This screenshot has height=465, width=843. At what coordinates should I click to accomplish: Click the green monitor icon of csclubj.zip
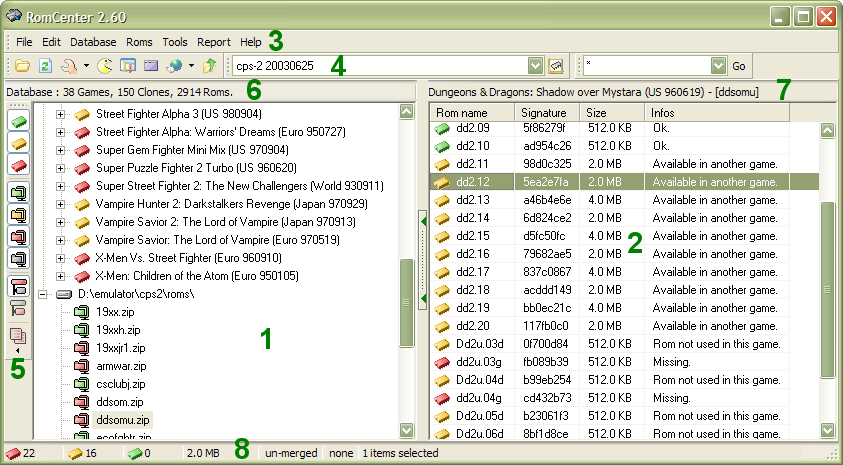pyautogui.click(x=82, y=384)
